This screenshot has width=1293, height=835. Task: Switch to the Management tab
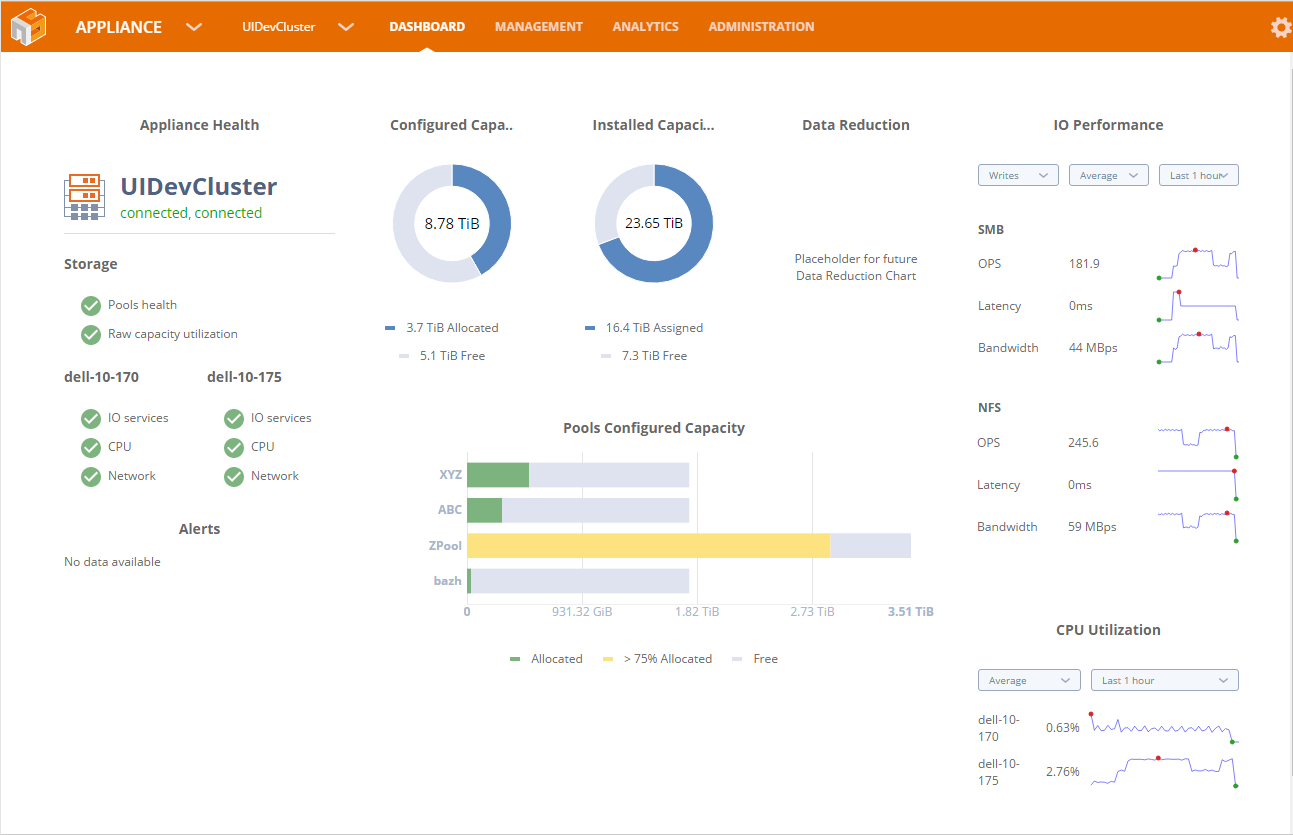point(538,27)
